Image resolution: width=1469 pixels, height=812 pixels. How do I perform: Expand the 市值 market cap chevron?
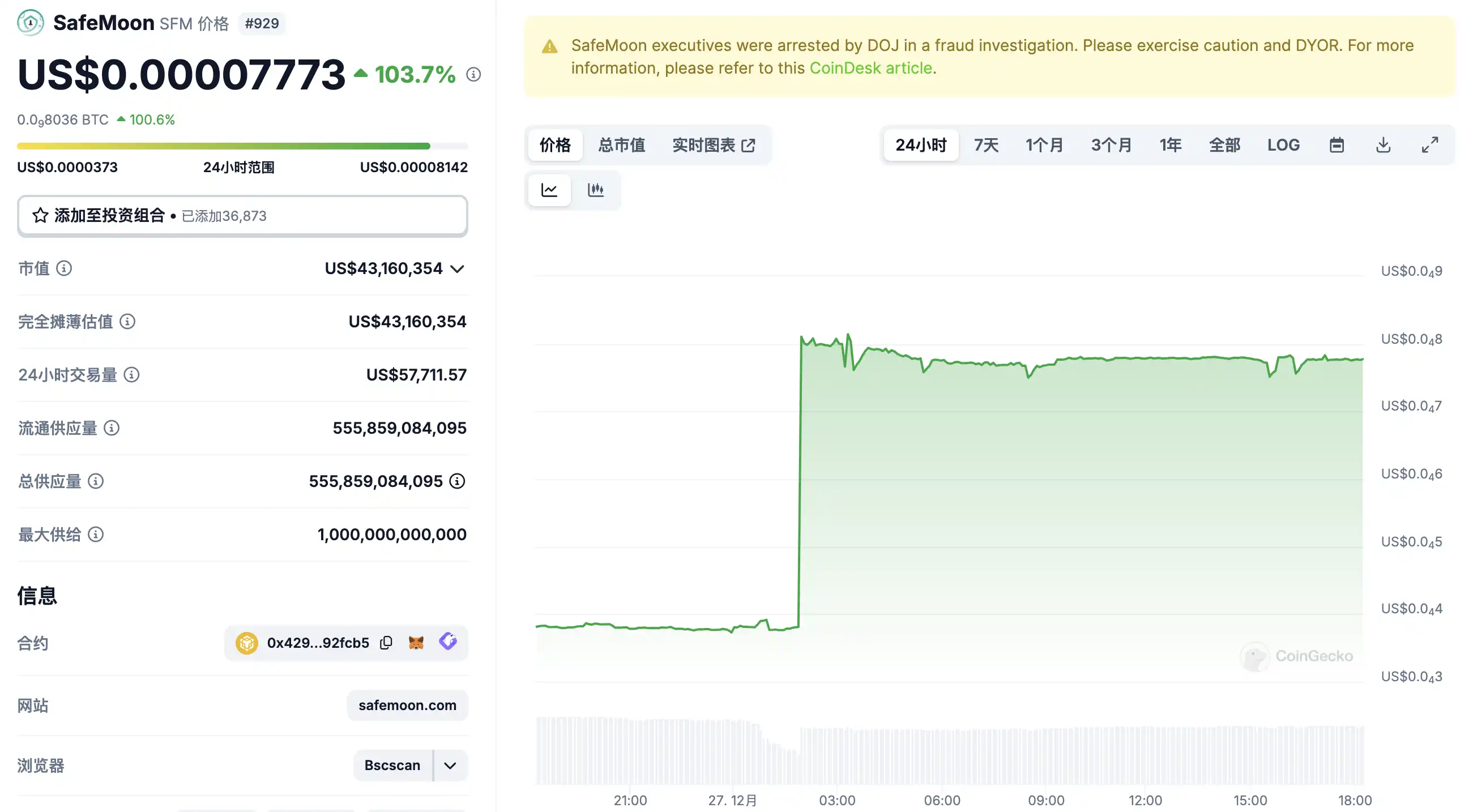(x=458, y=268)
